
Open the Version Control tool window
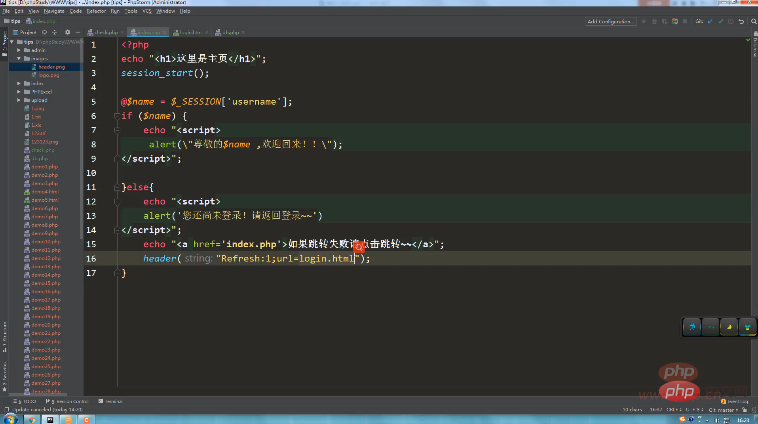67,401
